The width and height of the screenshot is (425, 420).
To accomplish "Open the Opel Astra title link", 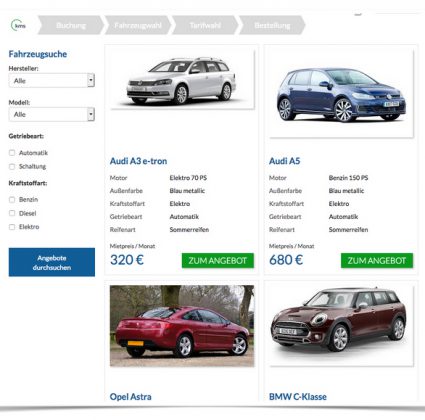I will [x=130, y=397].
